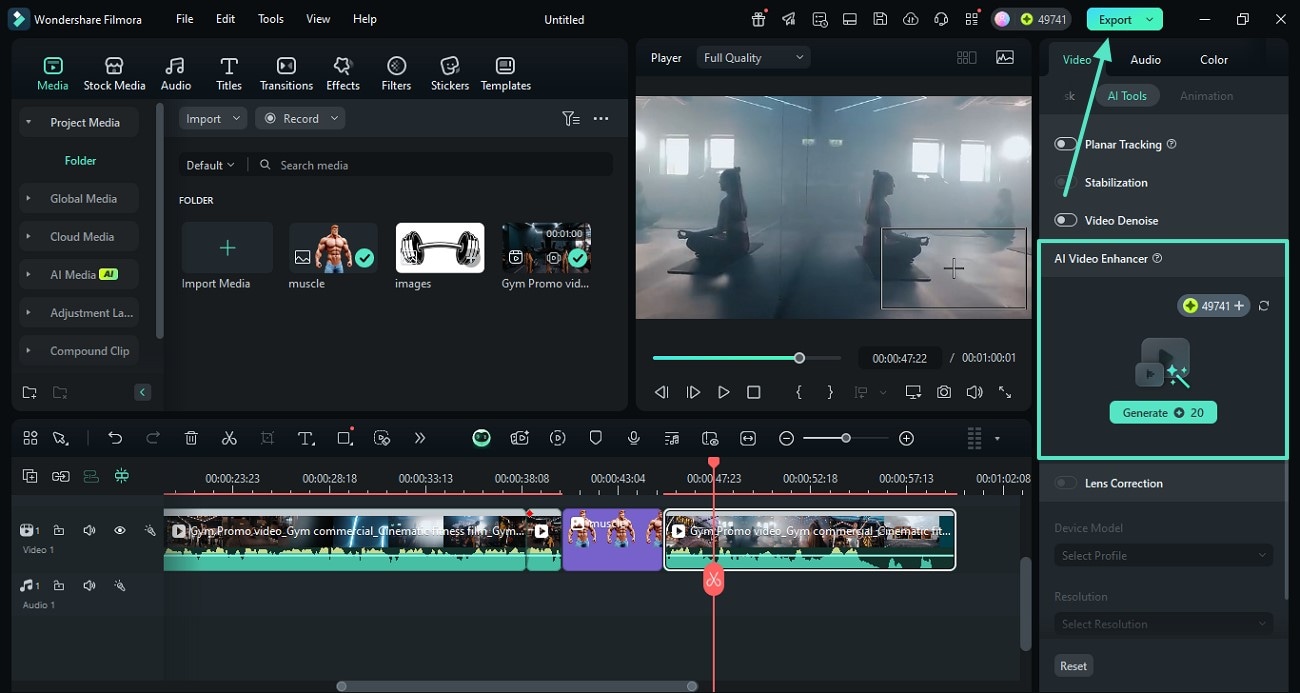Turn on Video Denoise switch

click(1066, 220)
